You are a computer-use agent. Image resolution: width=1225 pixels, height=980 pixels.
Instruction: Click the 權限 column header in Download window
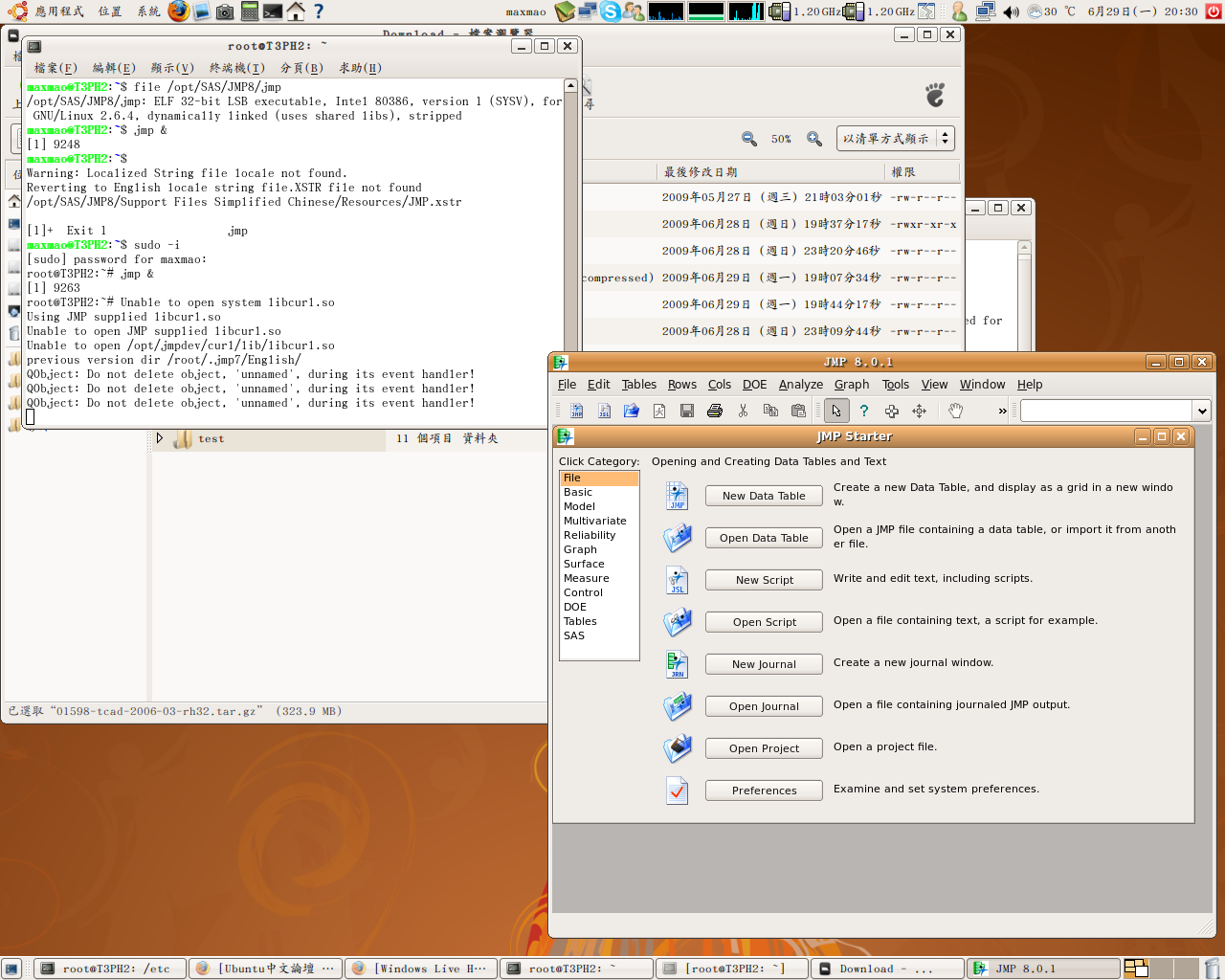(x=923, y=172)
